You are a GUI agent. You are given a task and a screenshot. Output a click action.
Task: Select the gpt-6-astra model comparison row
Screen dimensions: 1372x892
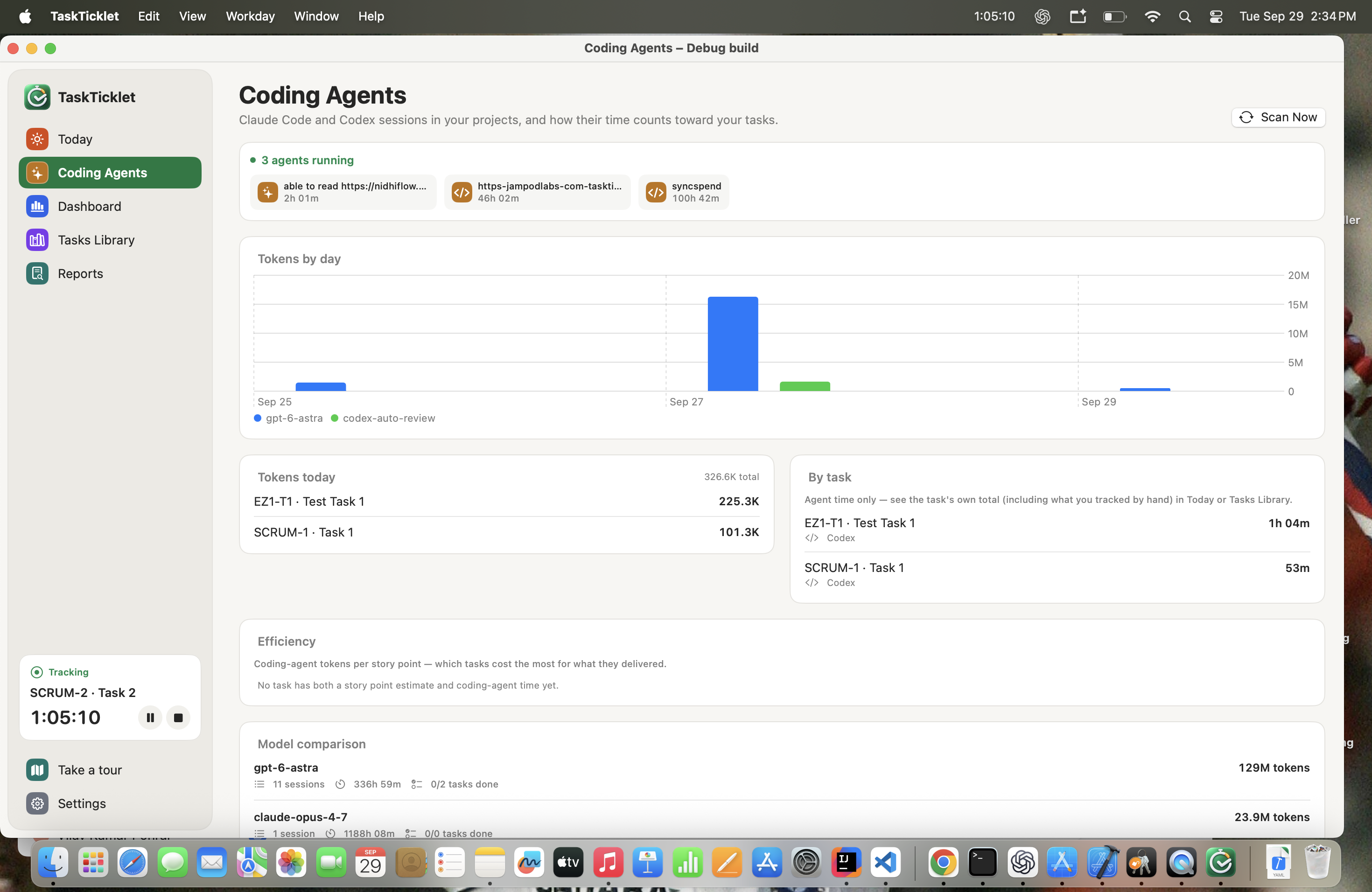(x=782, y=775)
